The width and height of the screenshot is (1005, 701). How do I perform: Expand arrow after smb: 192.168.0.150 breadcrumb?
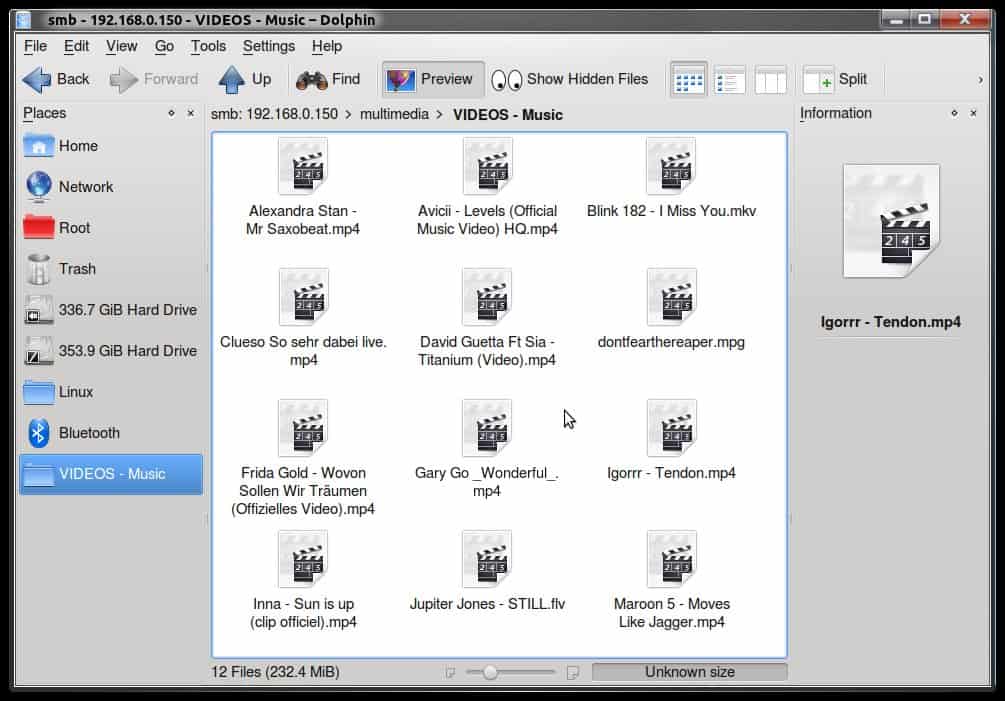[349, 115]
